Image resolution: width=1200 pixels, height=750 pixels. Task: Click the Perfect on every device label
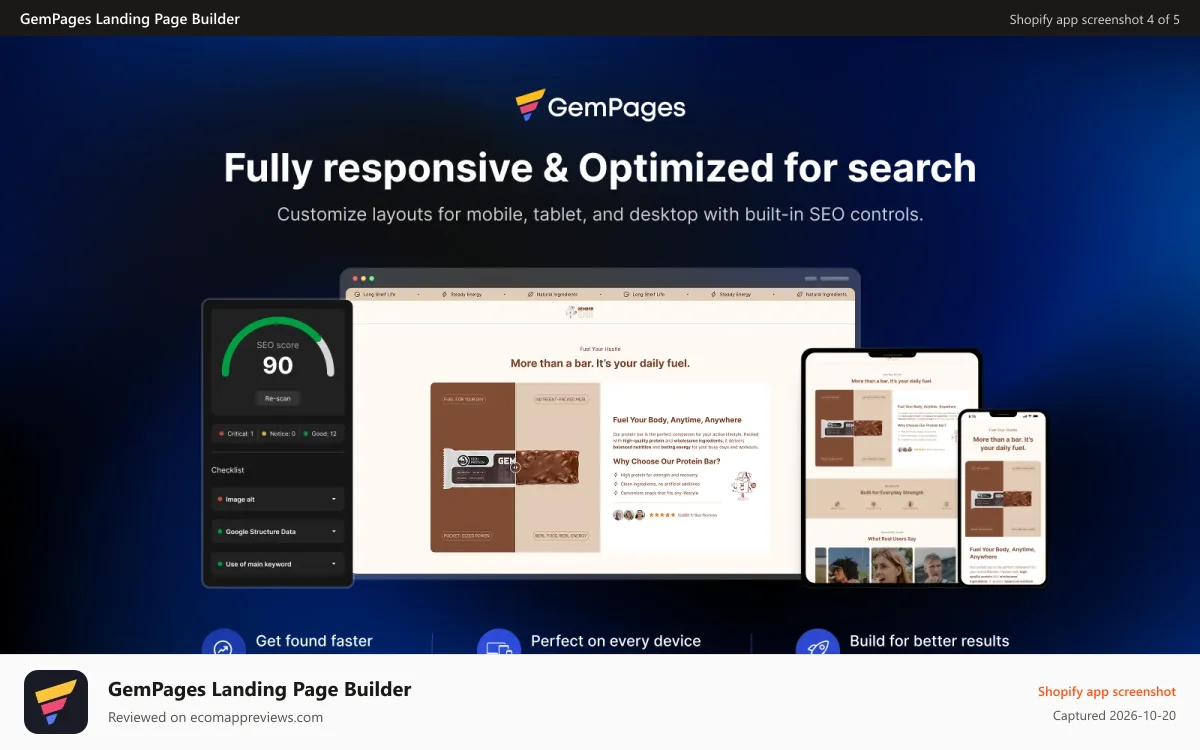[616, 641]
